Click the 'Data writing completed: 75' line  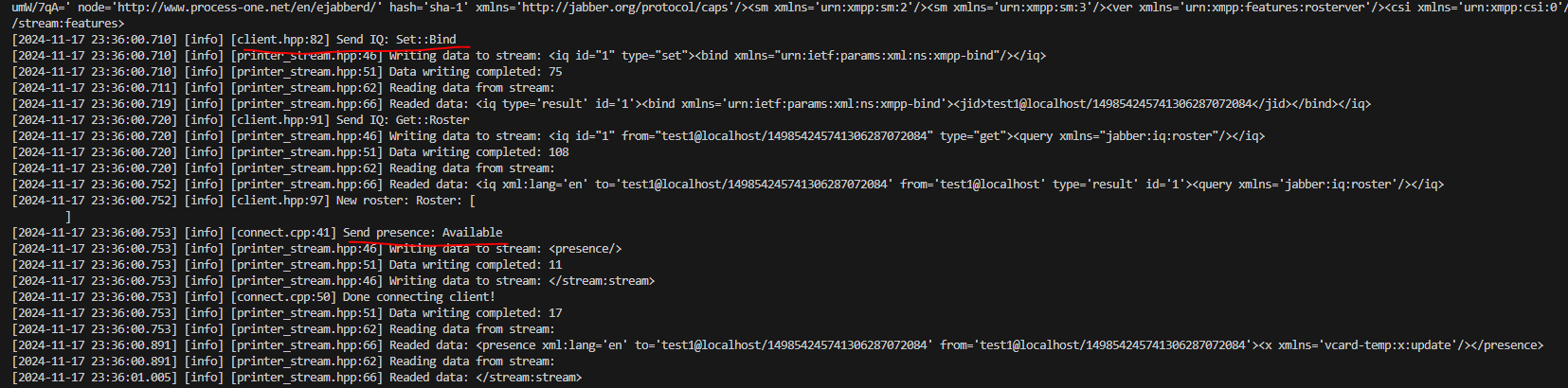[476, 72]
